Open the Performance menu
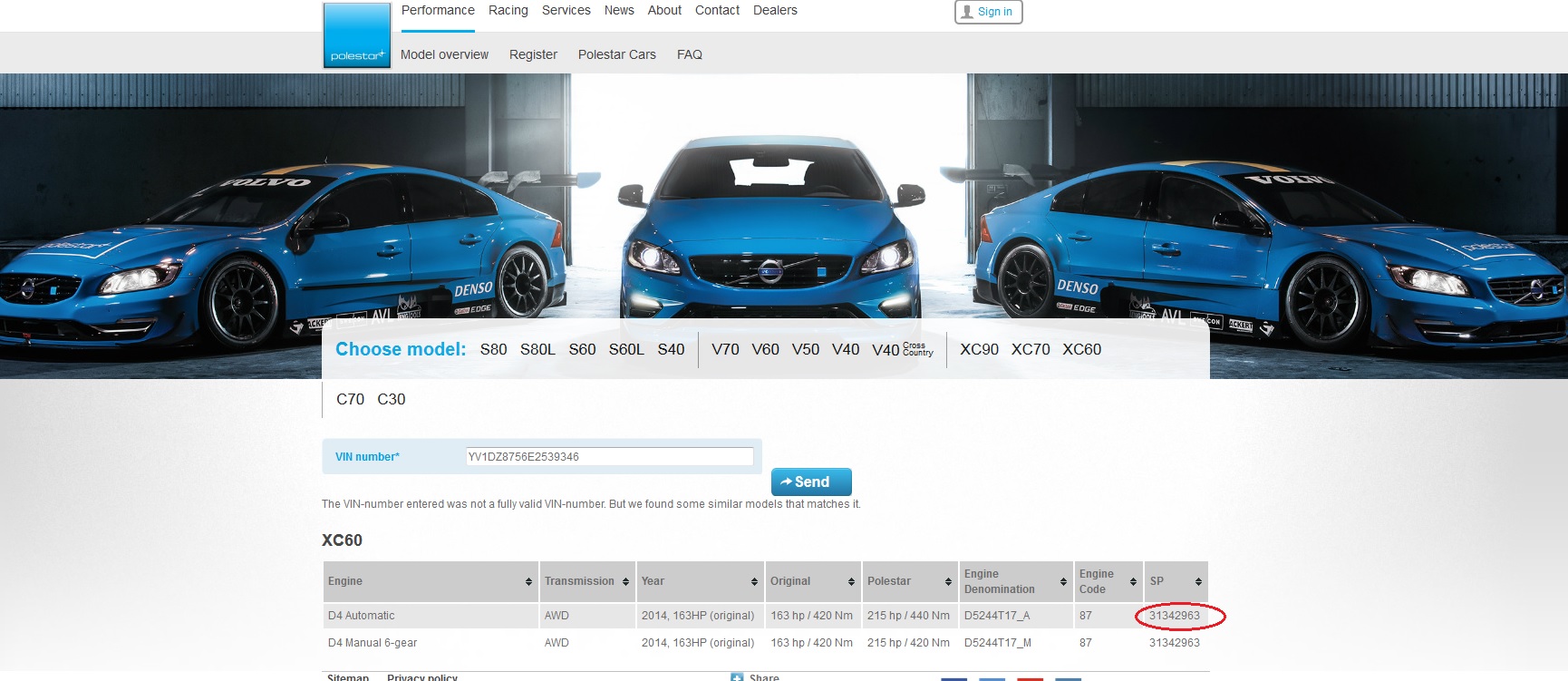 click(438, 11)
